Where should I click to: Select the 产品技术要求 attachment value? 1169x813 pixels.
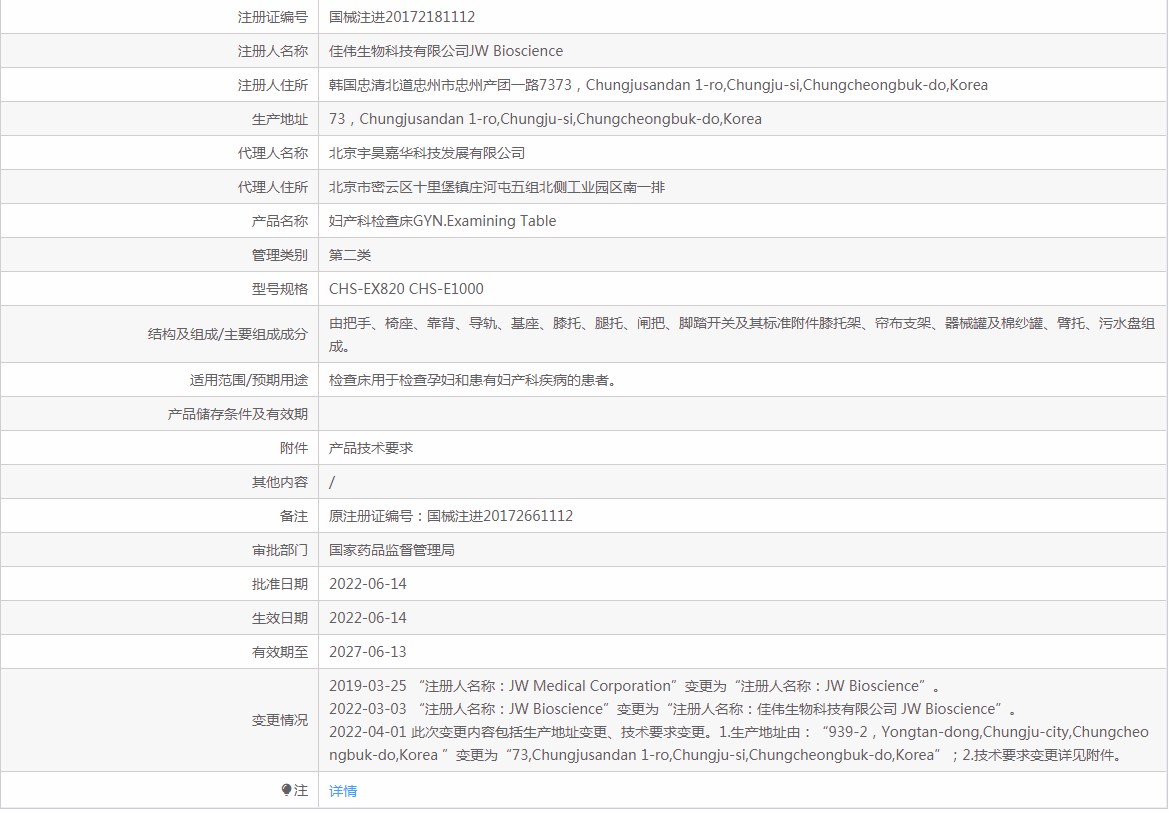[x=371, y=448]
